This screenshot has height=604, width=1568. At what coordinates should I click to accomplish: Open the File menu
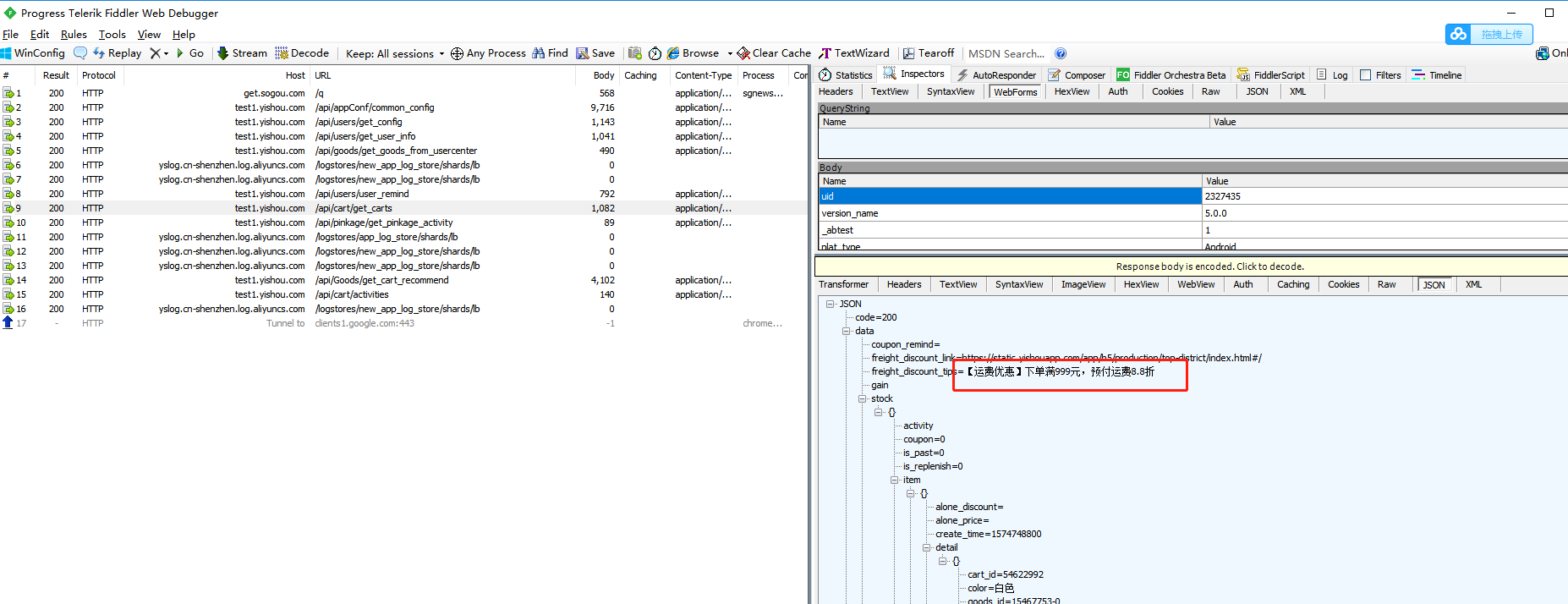[10, 35]
